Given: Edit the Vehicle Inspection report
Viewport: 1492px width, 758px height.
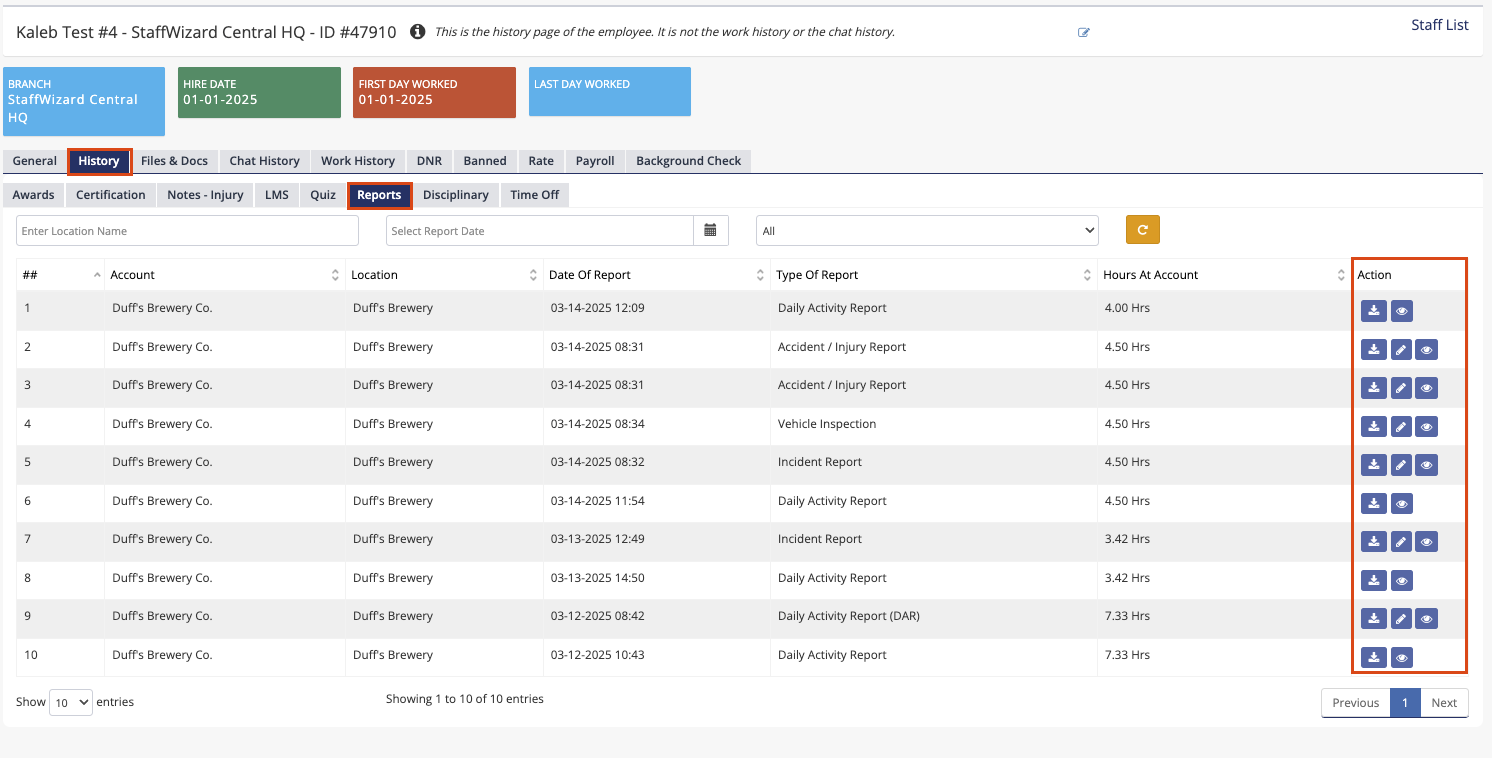Looking at the screenshot, I should (1401, 427).
